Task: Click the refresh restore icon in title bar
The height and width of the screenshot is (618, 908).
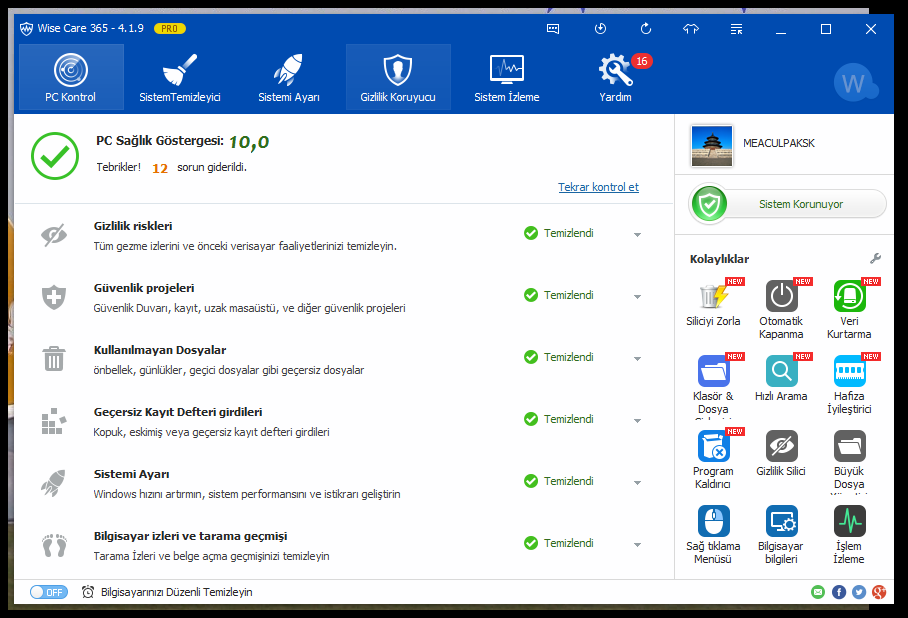Action: pos(646,28)
